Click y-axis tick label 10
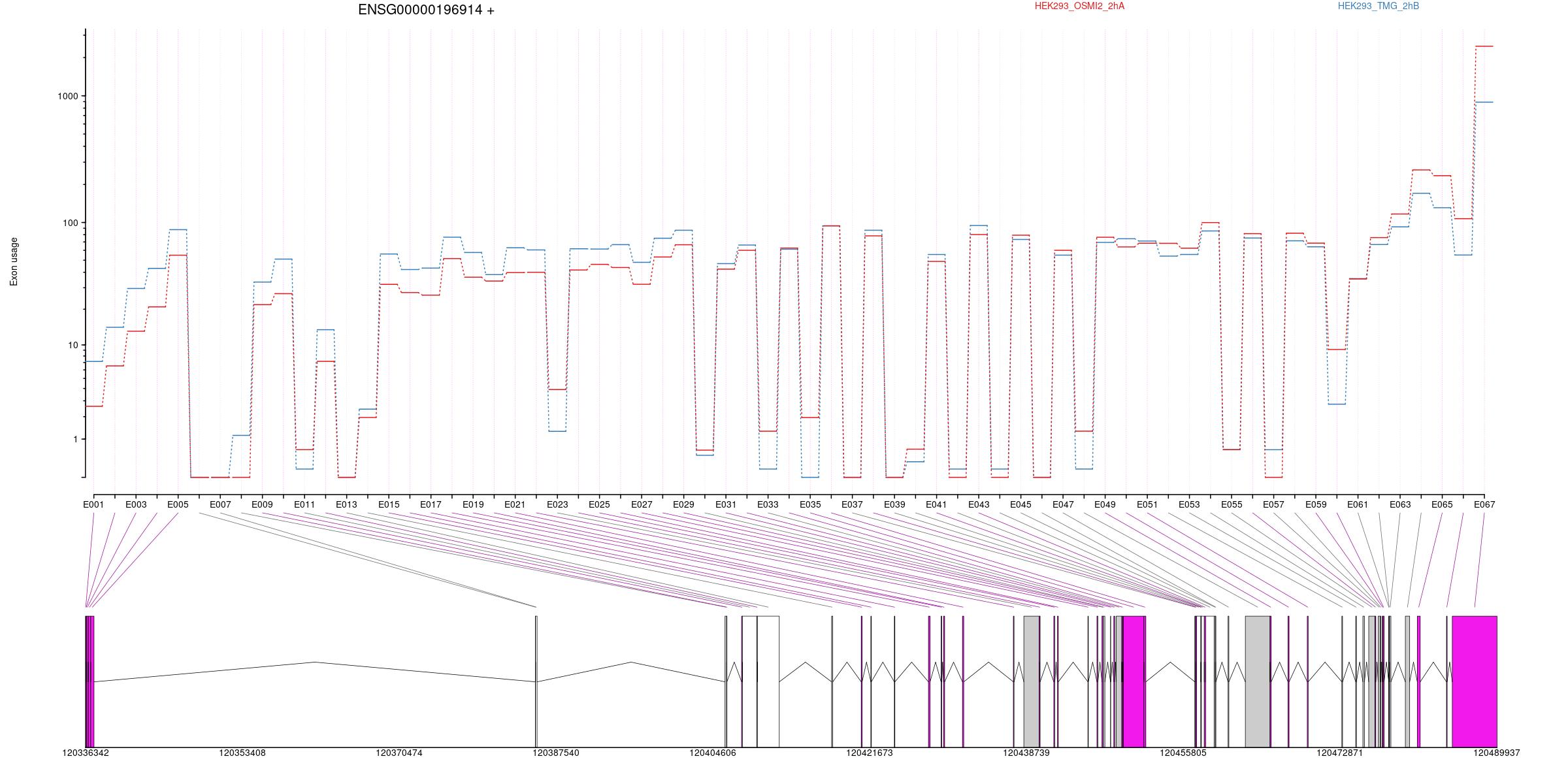The height and width of the screenshot is (784, 1568). tap(73, 345)
